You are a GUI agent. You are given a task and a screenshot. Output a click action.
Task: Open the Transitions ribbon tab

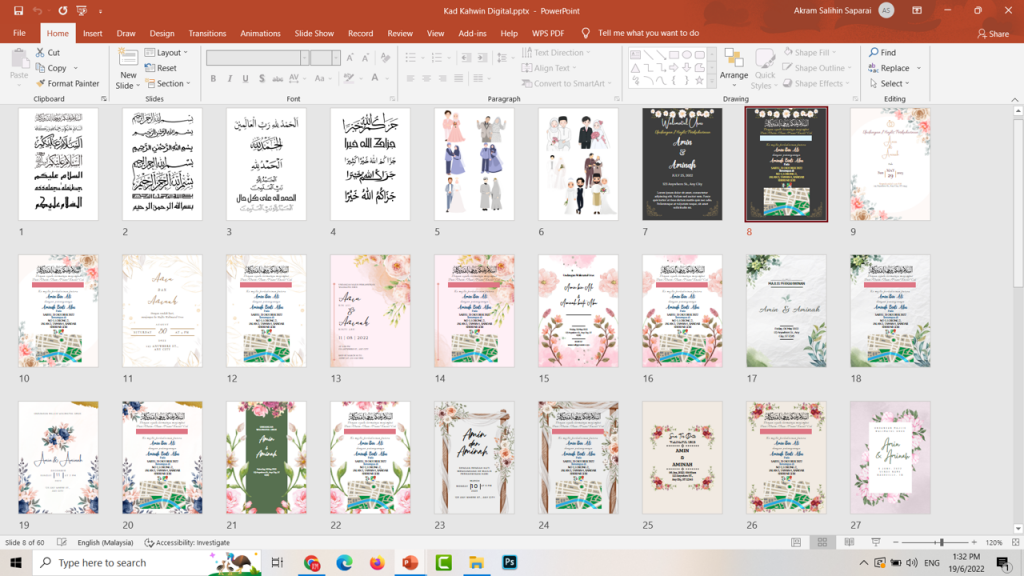(x=207, y=33)
